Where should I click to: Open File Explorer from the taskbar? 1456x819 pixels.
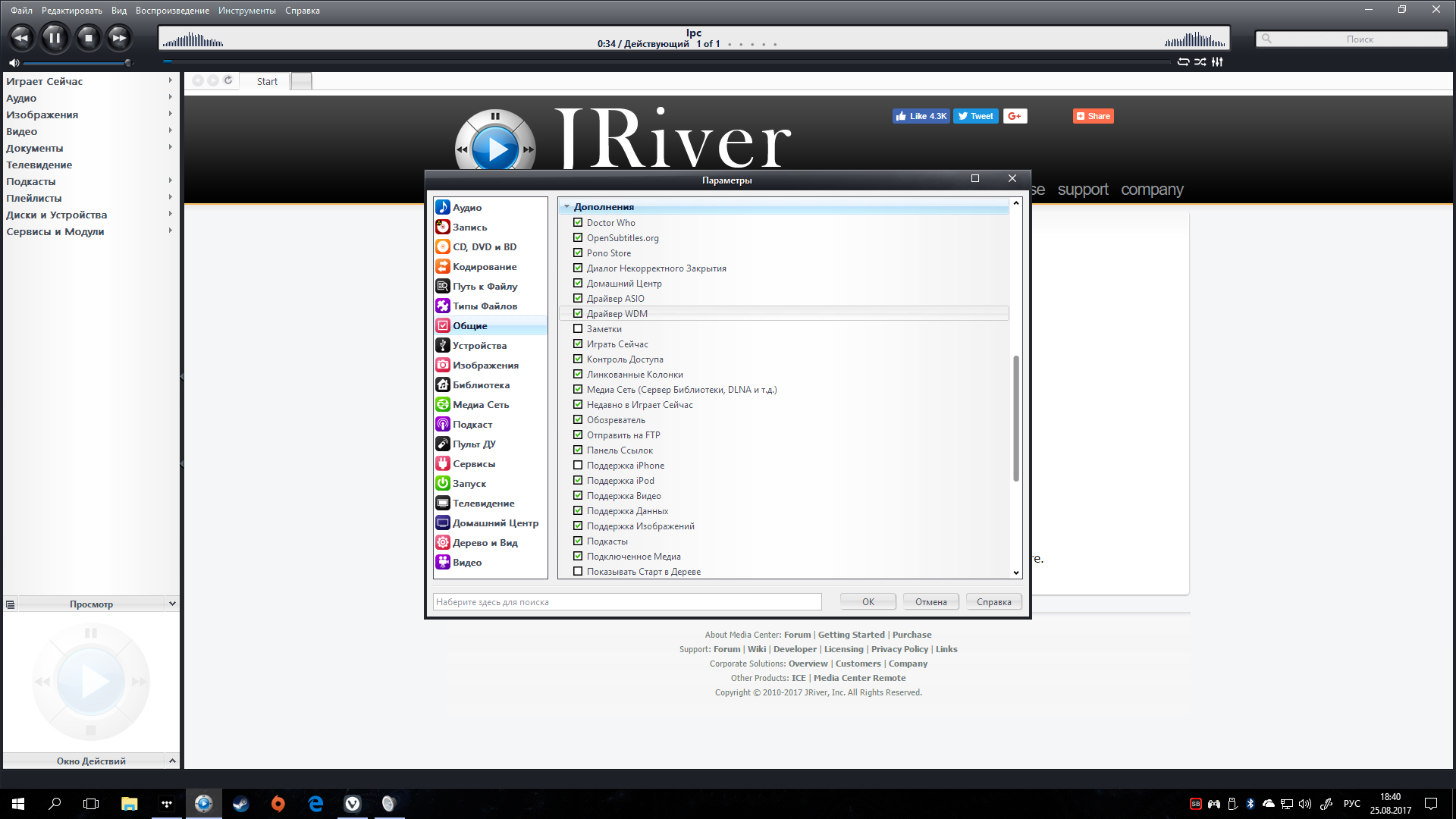[129, 804]
